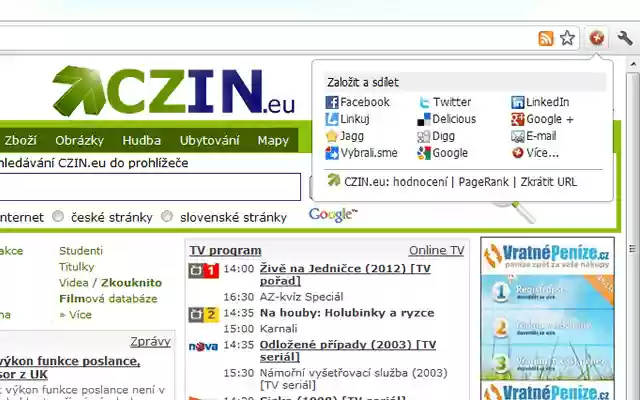This screenshot has width=640, height=400.
Task: Open the Zprávy section link
Action: pyautogui.click(x=150, y=341)
